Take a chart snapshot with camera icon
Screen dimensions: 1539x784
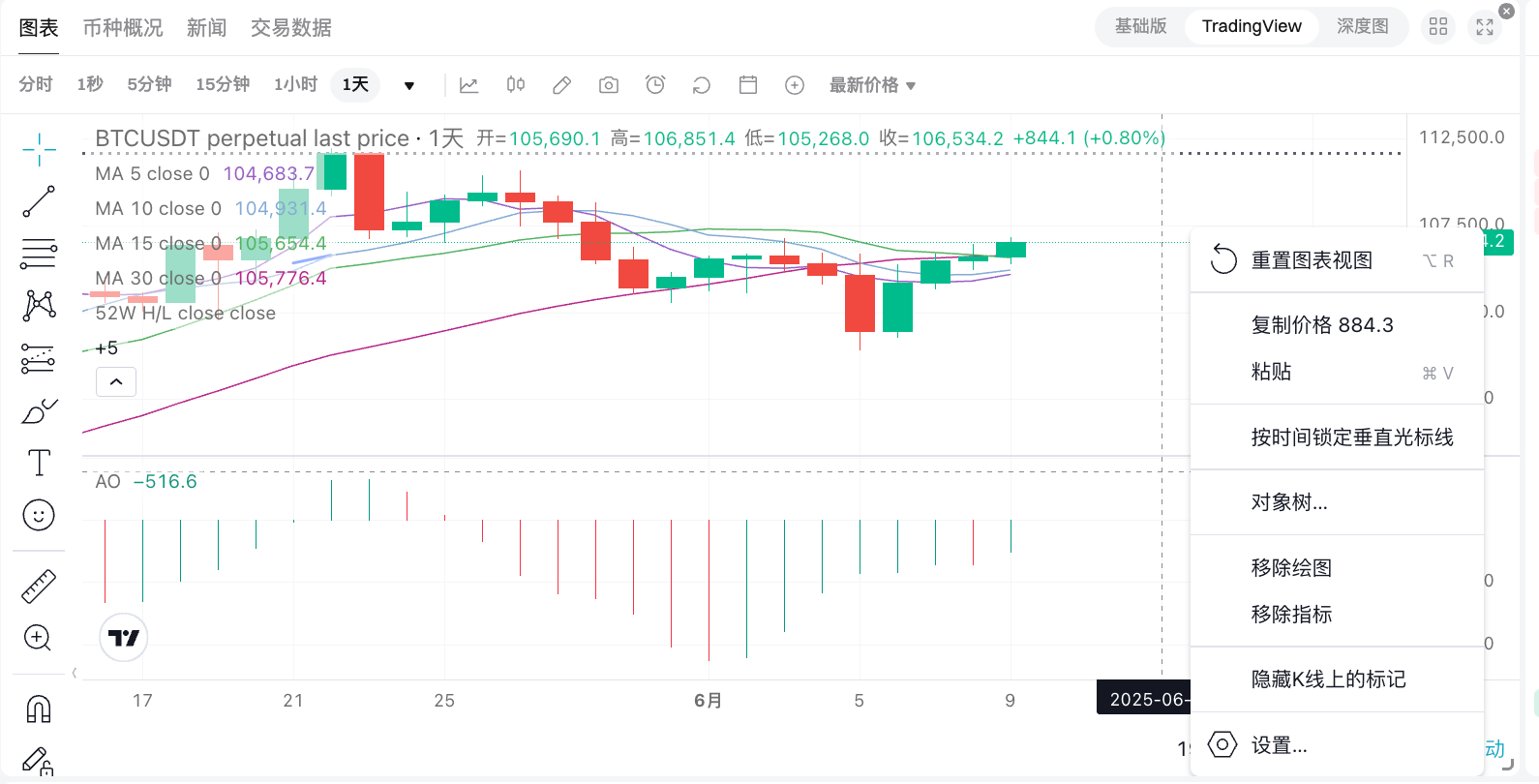(x=609, y=85)
